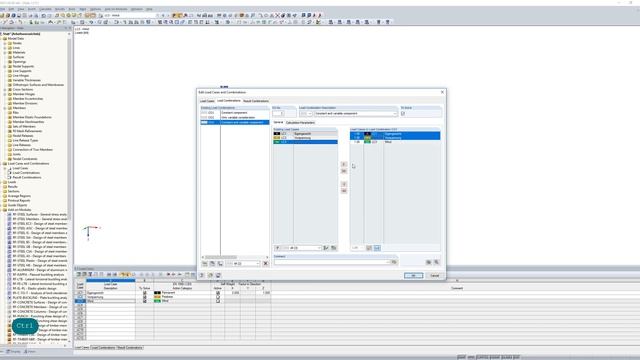Click the add all load cases arrow button

click(x=344, y=171)
